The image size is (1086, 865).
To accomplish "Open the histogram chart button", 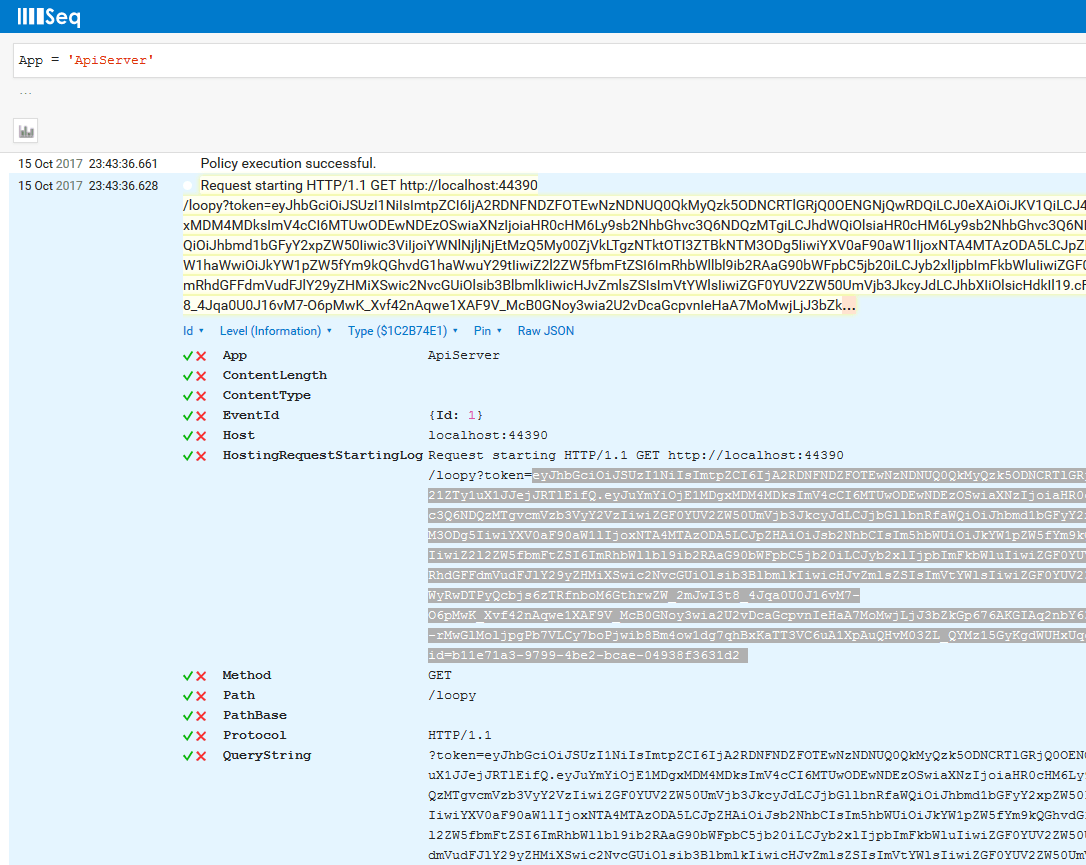I will pyautogui.click(x=26, y=130).
